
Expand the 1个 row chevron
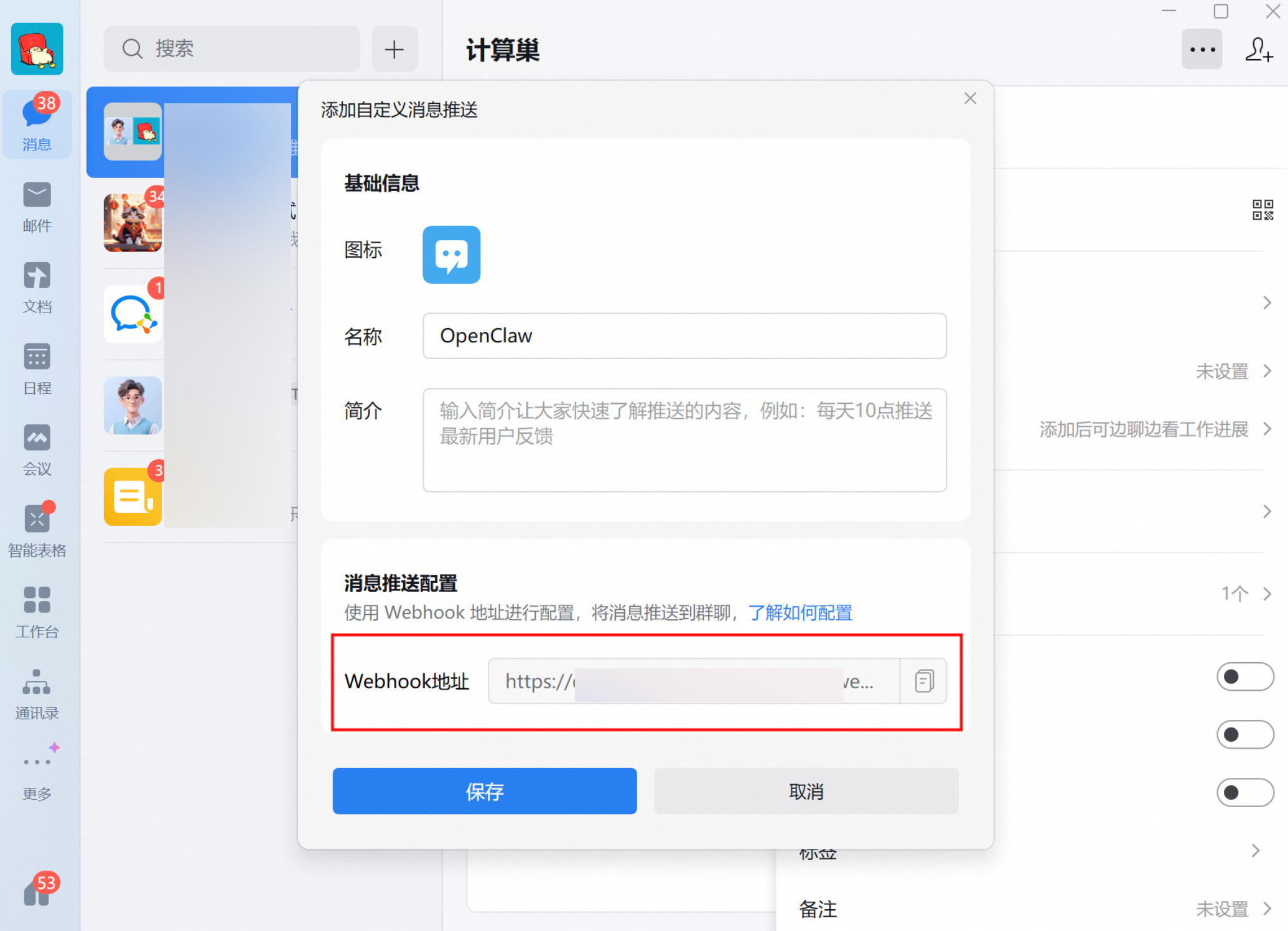point(1267,593)
